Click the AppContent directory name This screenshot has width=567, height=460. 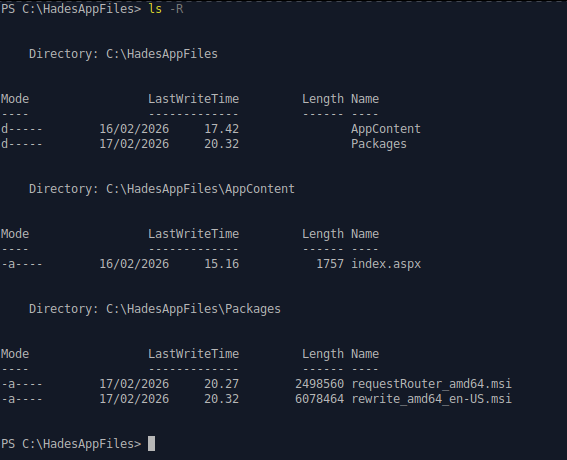(x=386, y=129)
